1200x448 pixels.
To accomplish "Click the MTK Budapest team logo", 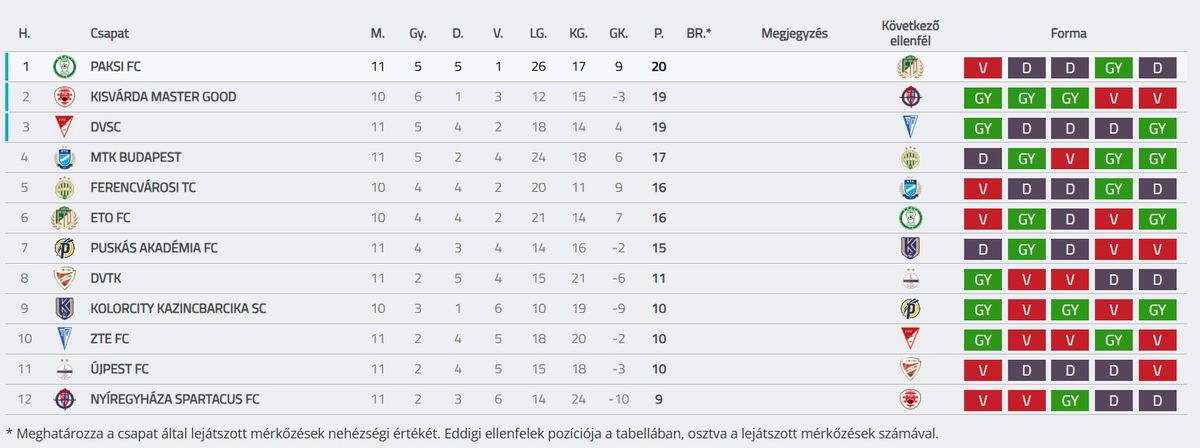I will [65, 158].
